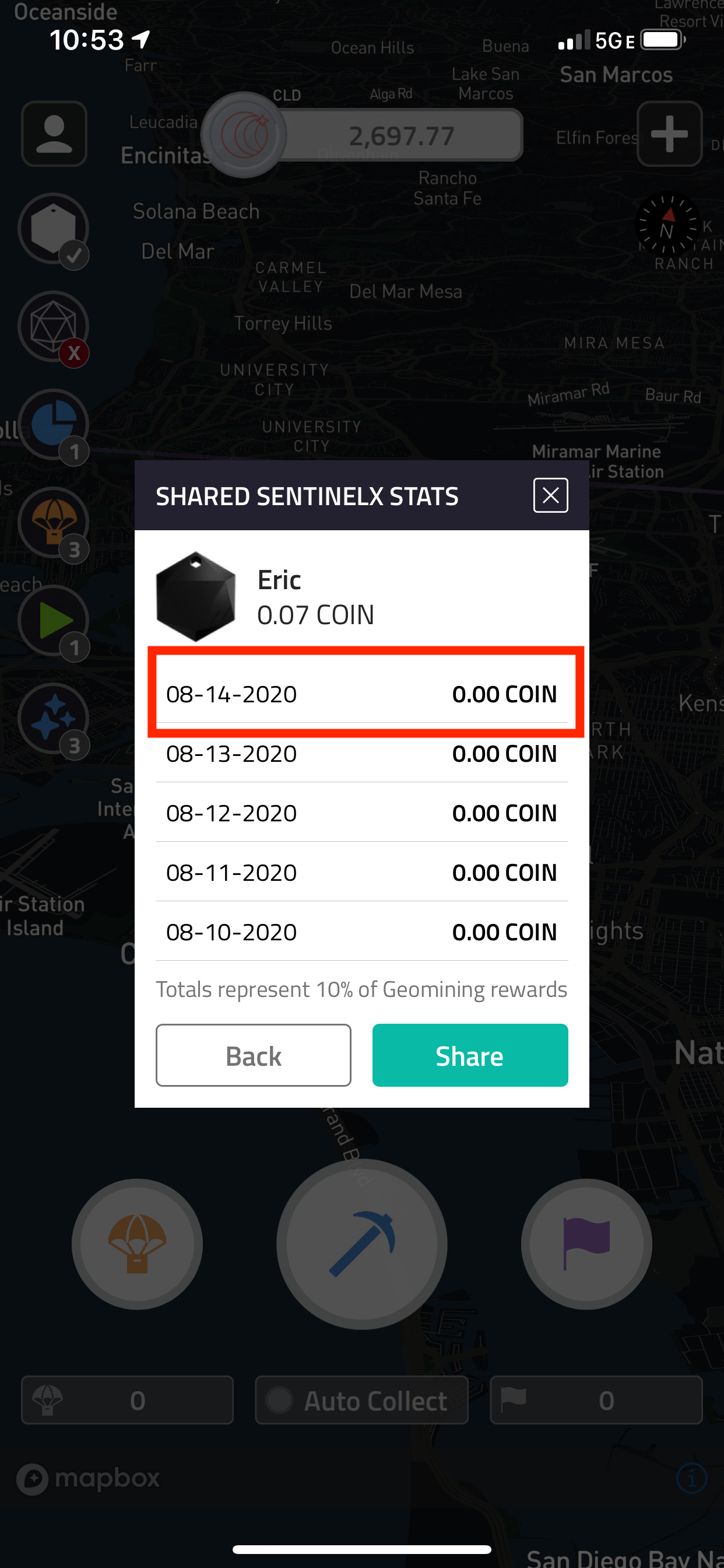Screen dimensions: 724x1568
Task: Select the 08-11-2020 stats row
Action: [362, 872]
